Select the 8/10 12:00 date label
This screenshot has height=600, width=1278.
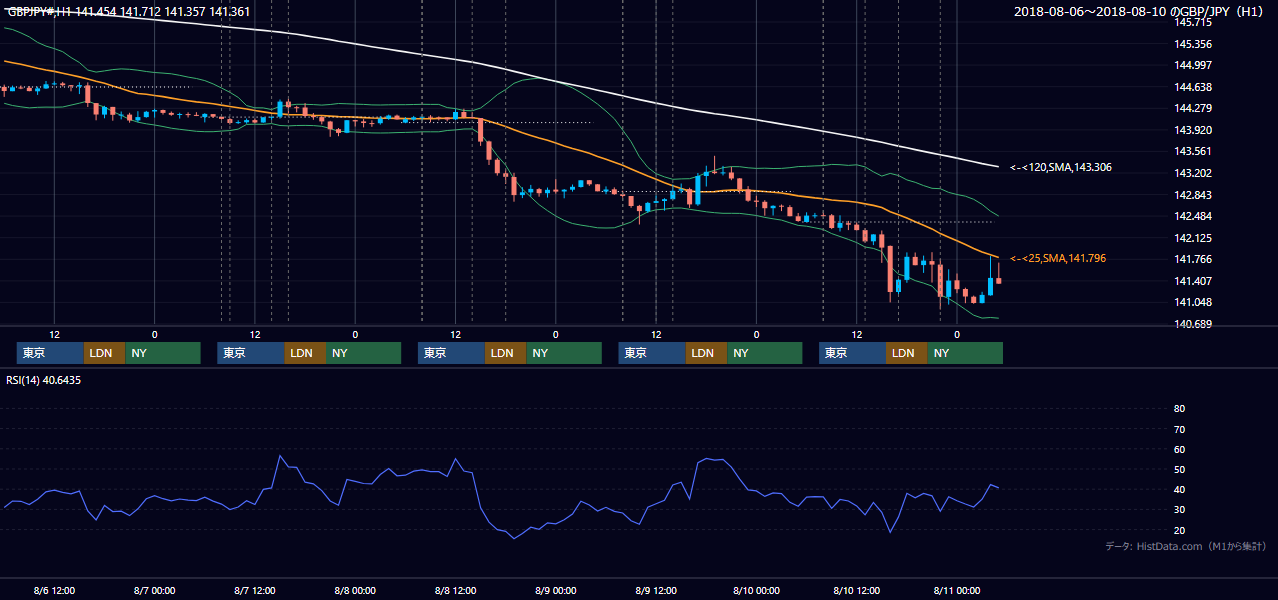pyautogui.click(x=856, y=590)
